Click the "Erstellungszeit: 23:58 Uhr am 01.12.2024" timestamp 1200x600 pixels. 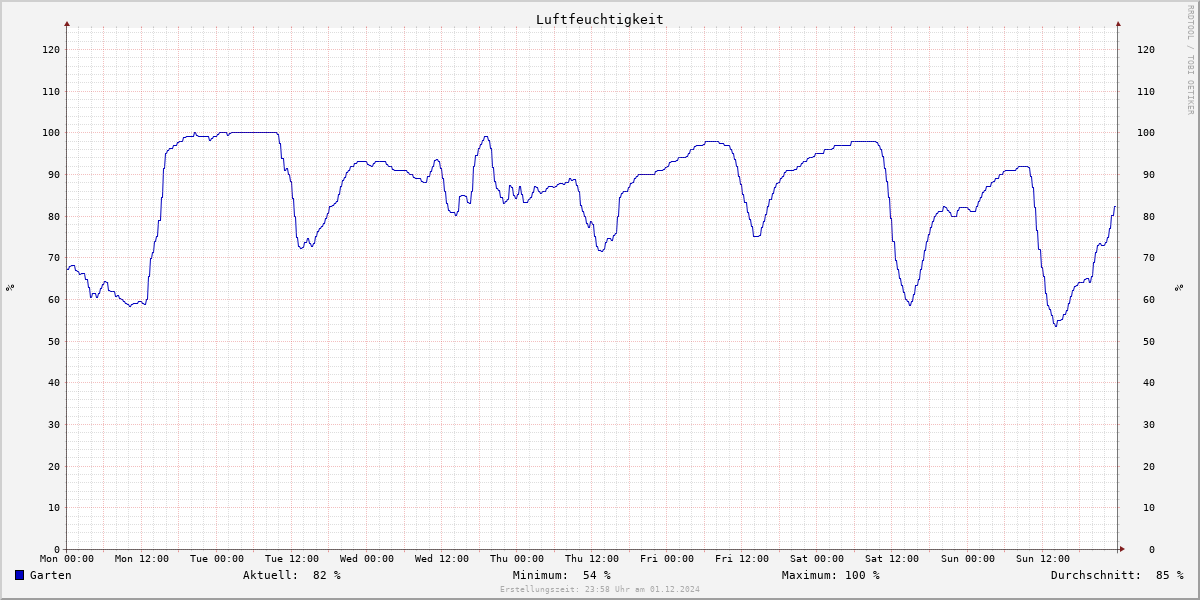600,590
